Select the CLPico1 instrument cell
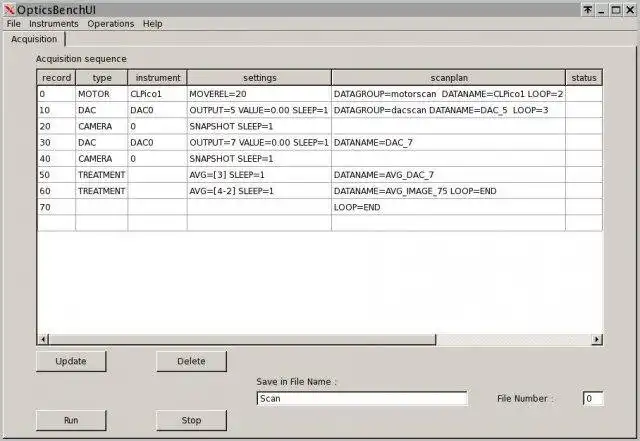 coord(158,94)
